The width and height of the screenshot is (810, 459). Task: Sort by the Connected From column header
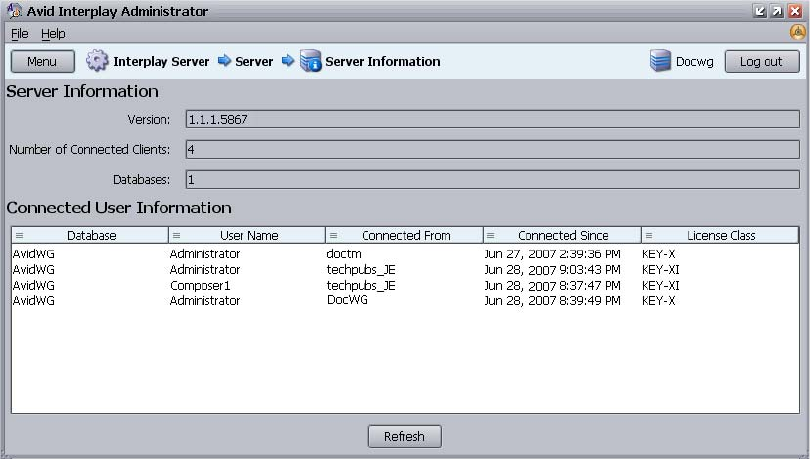406,235
